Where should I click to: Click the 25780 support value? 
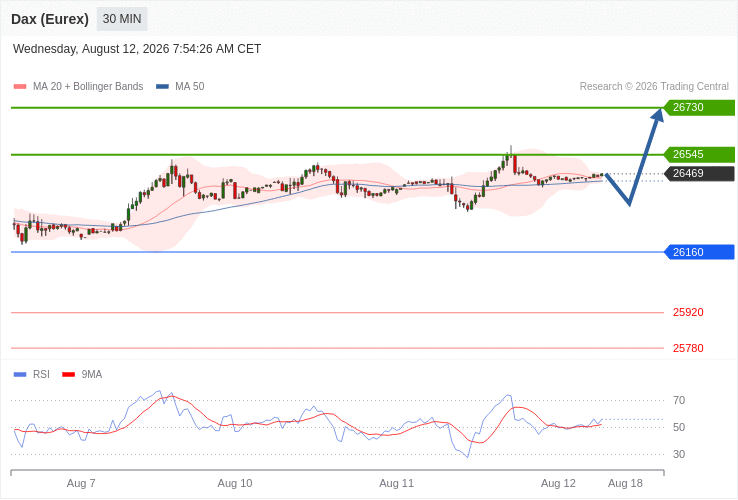688,348
